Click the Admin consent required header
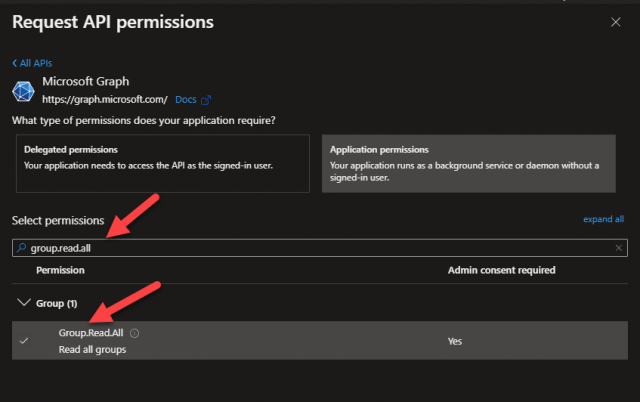 point(501,270)
